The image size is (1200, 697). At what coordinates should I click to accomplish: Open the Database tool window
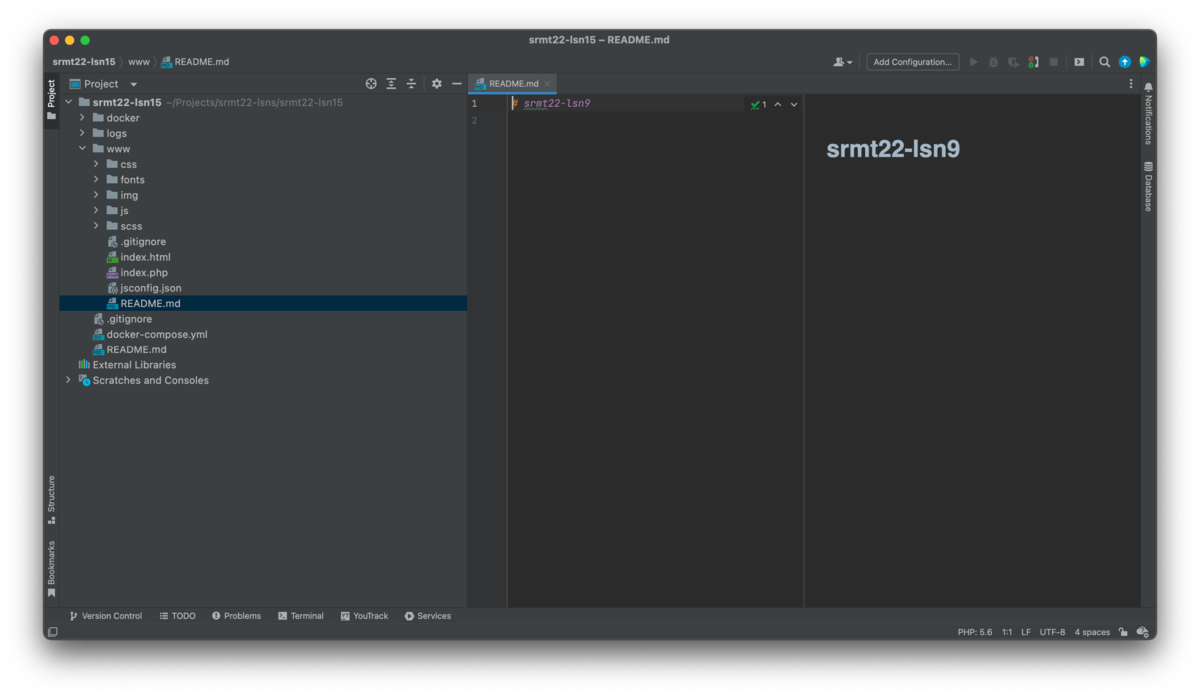point(1148,187)
